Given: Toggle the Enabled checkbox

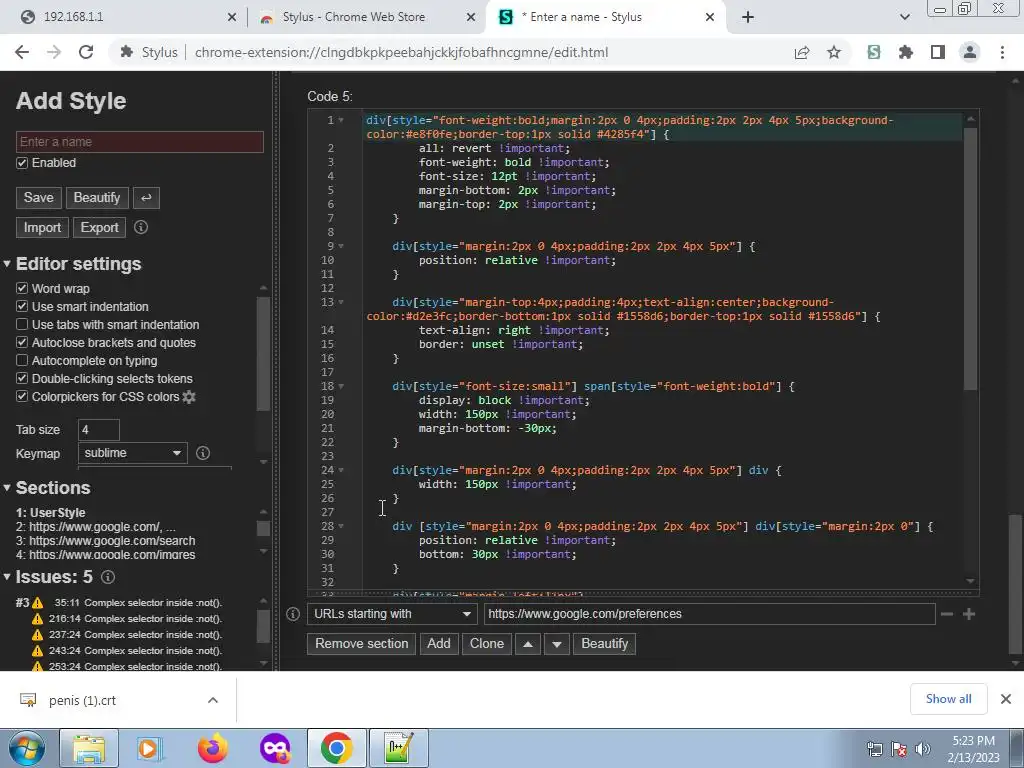Looking at the screenshot, I should pyautogui.click(x=22, y=163).
